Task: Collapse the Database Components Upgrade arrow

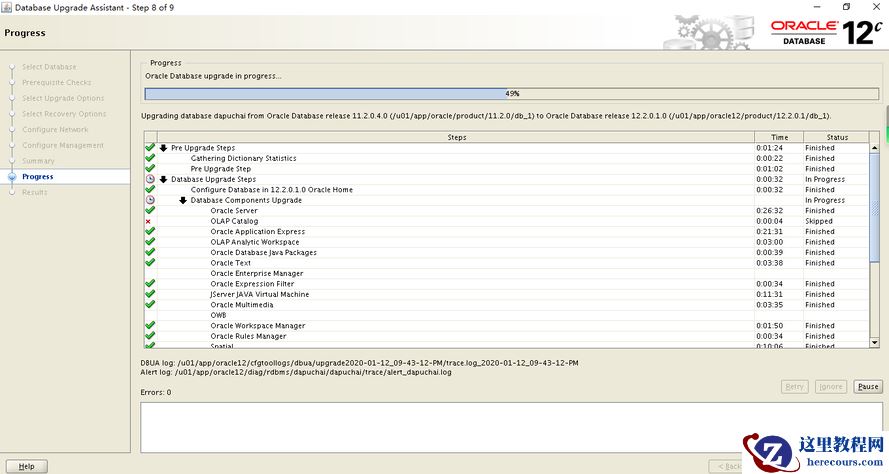Action: tap(183, 200)
